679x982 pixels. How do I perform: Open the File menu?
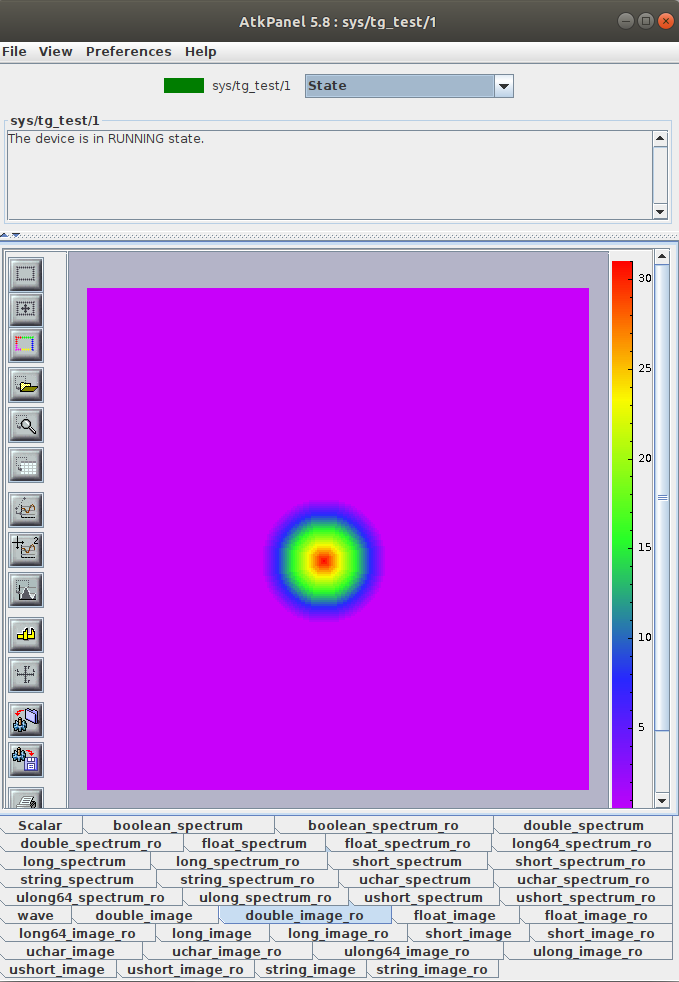point(14,51)
